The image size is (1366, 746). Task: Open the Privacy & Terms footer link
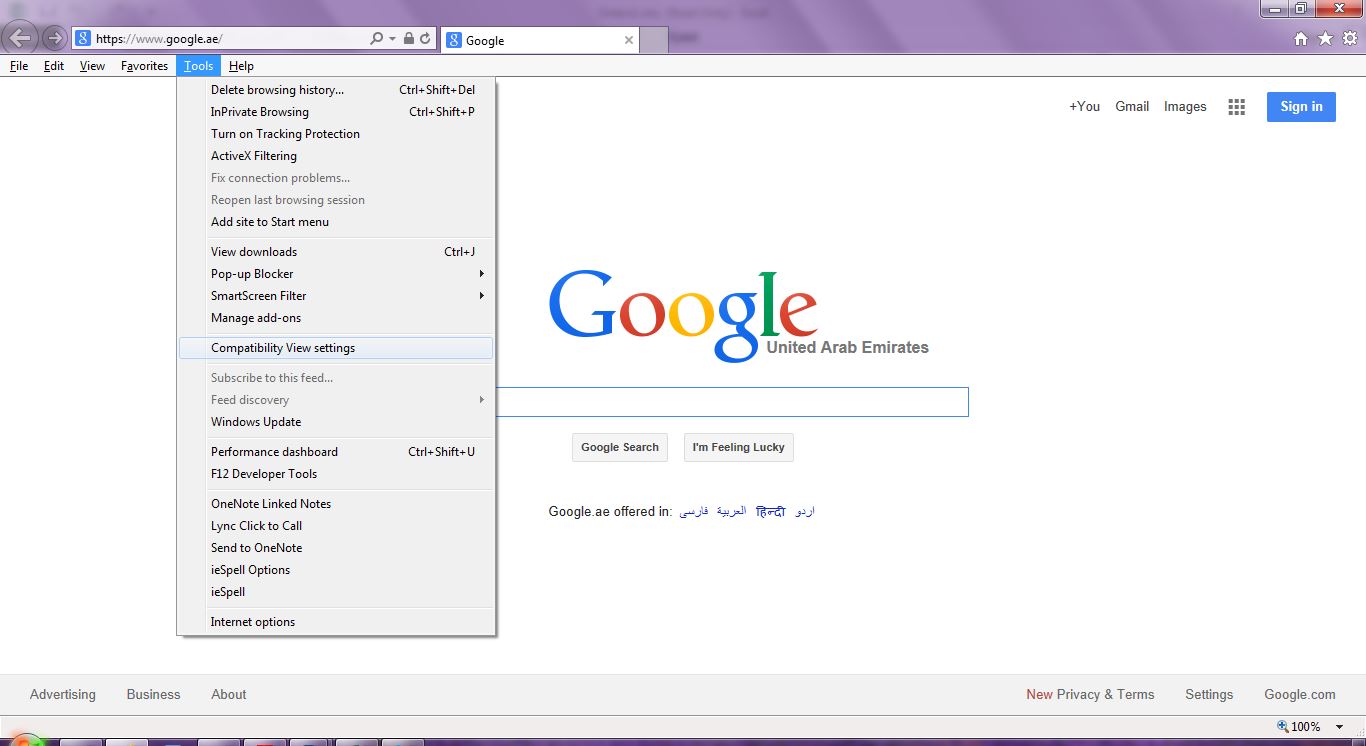coord(1106,695)
